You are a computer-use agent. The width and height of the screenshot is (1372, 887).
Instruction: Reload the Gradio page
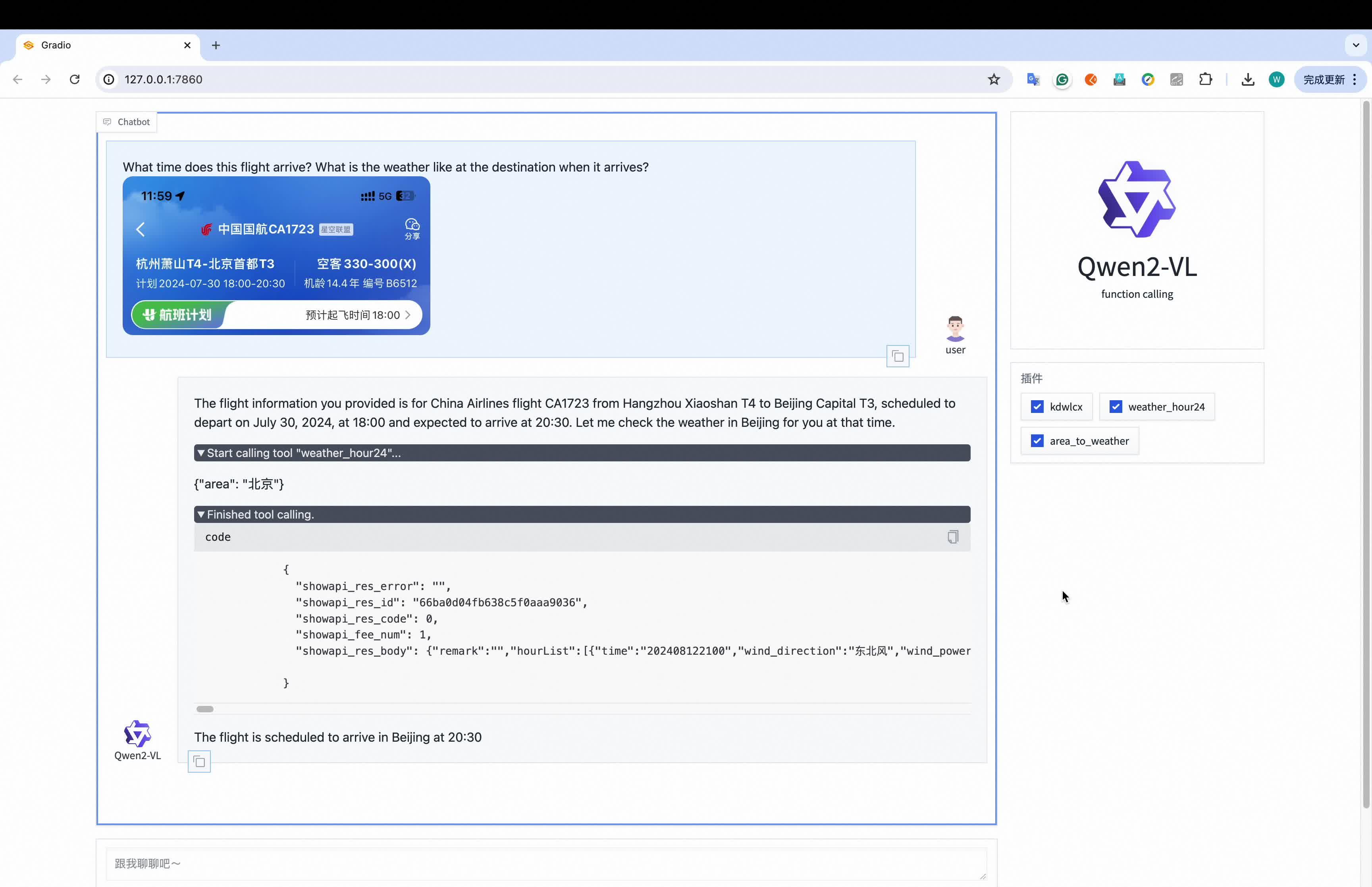[74, 79]
